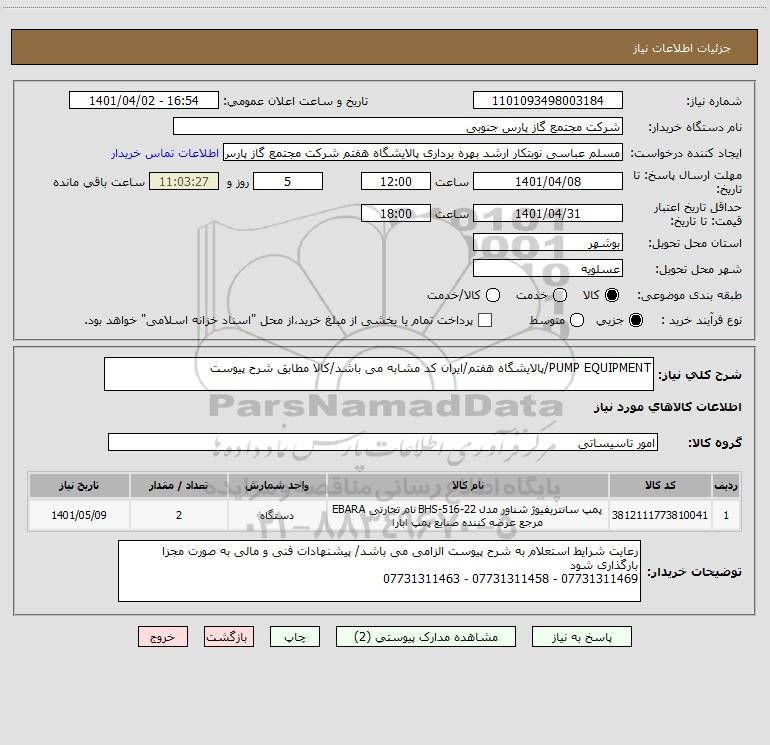The image size is (770, 745).
Task: Click the دستگاه unit cell
Action: click(277, 515)
